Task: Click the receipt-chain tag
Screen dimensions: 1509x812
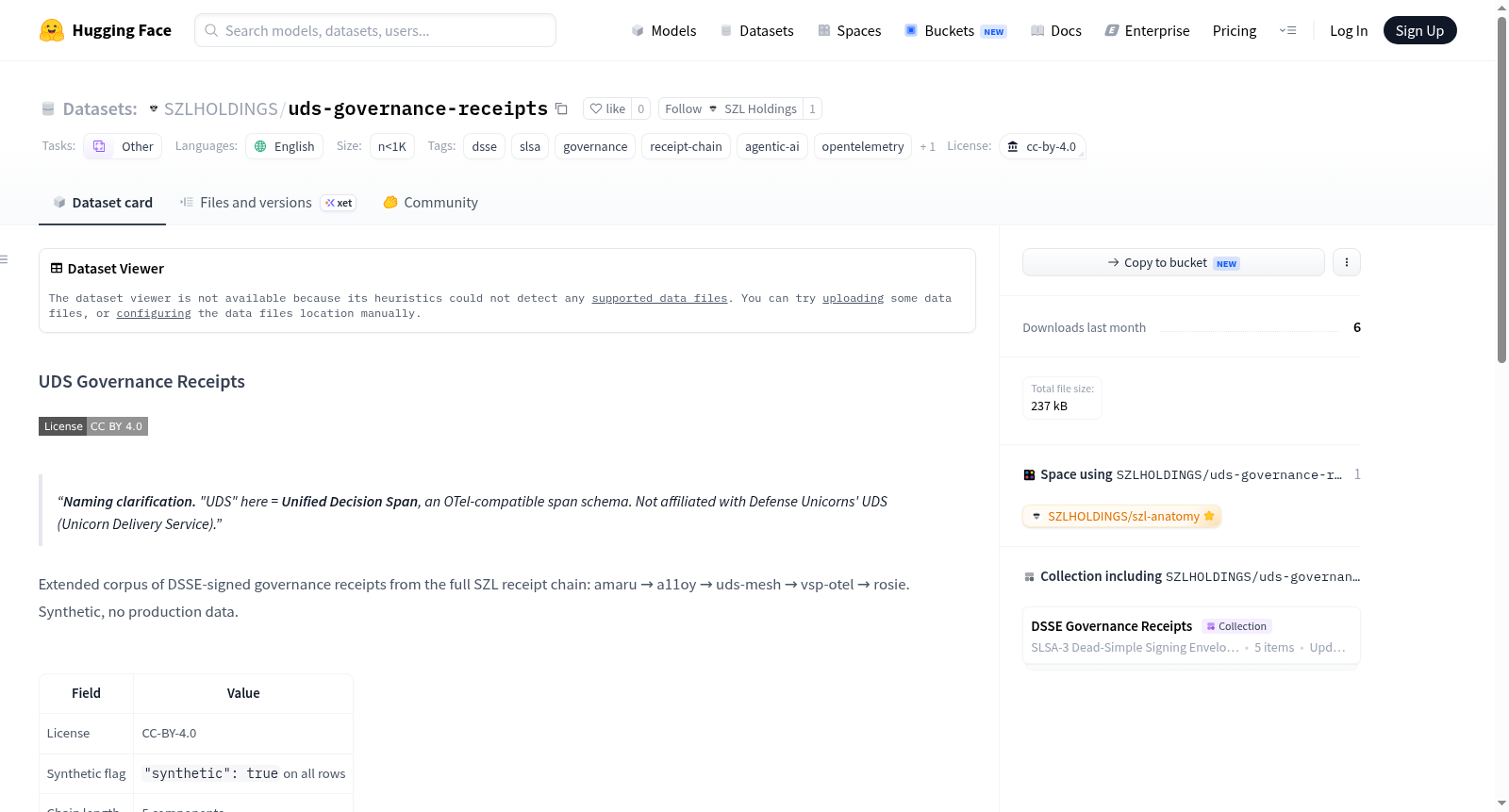Action: (686, 146)
